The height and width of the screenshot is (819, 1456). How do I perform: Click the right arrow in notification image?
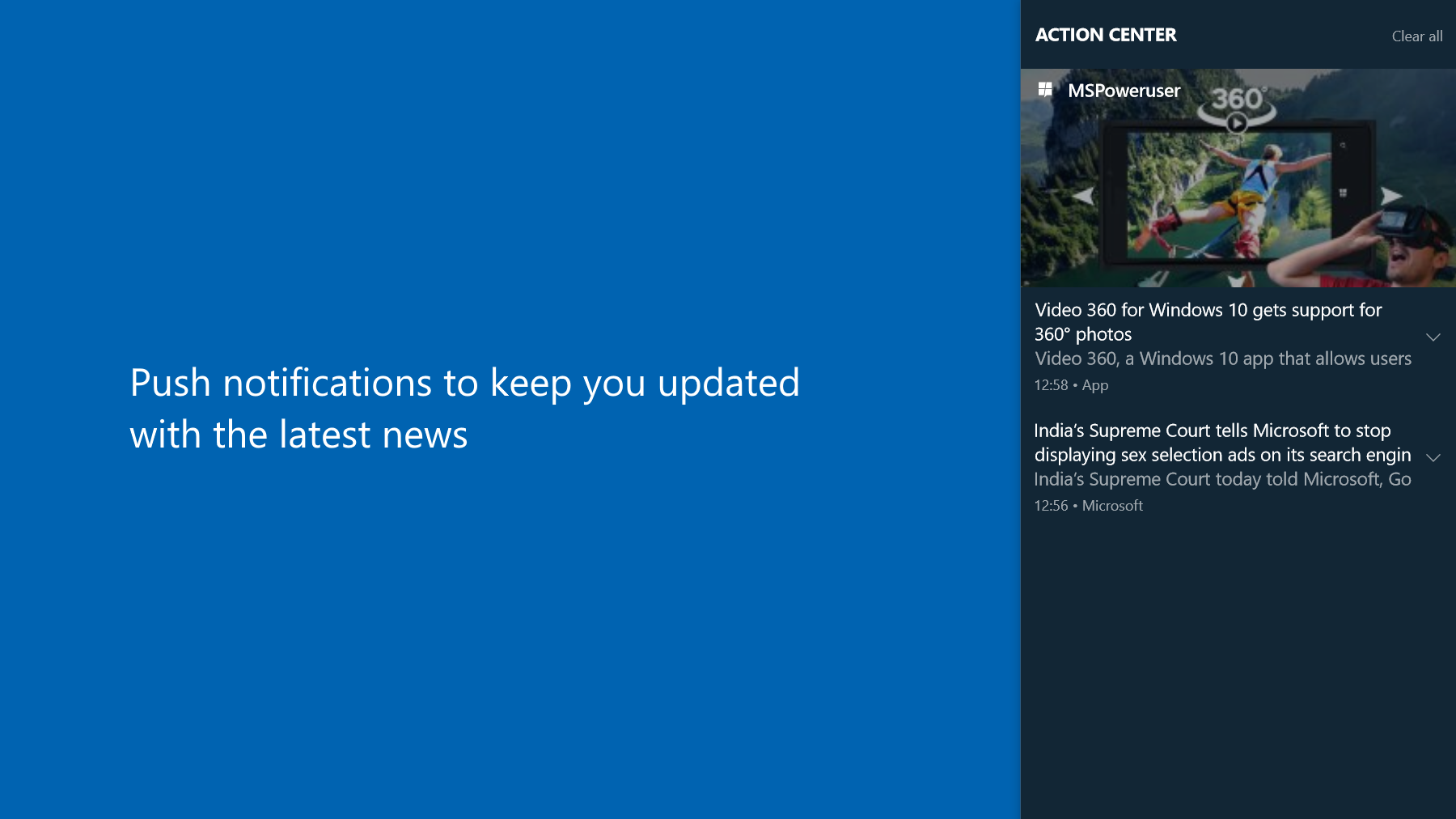(x=1390, y=195)
